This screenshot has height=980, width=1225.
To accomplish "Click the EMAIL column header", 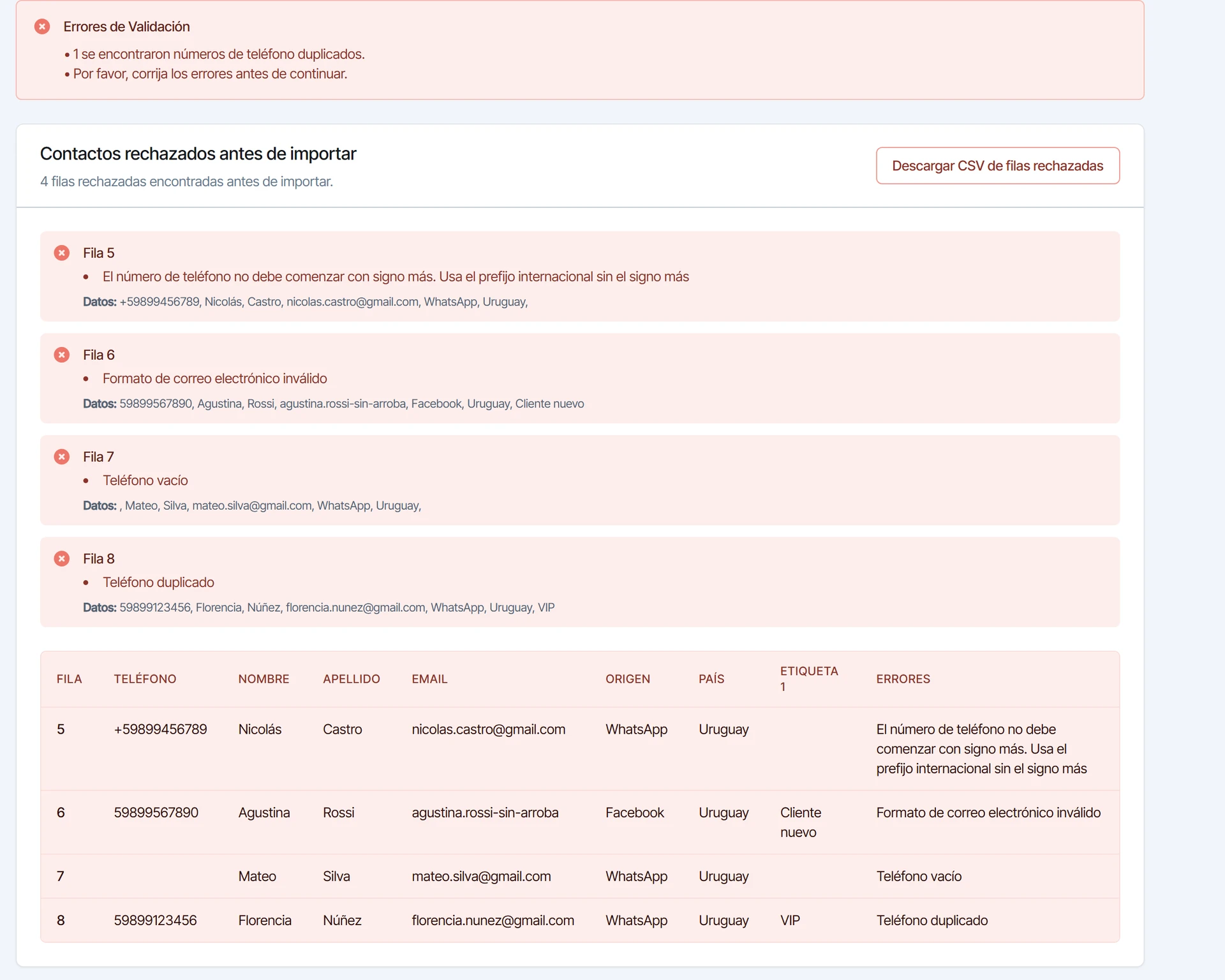I will coord(429,679).
